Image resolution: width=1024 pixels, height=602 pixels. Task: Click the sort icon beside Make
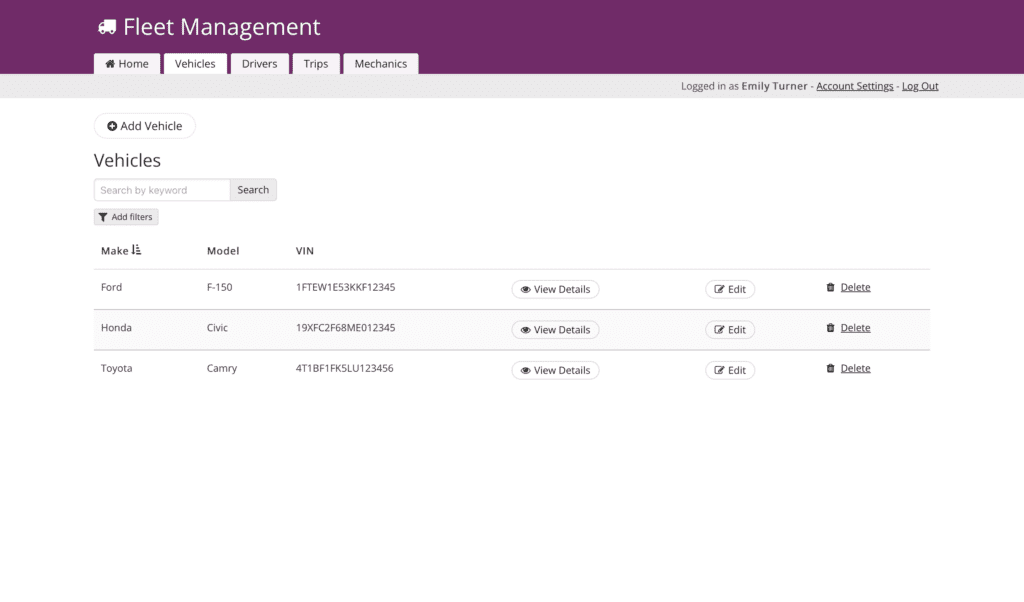137,251
